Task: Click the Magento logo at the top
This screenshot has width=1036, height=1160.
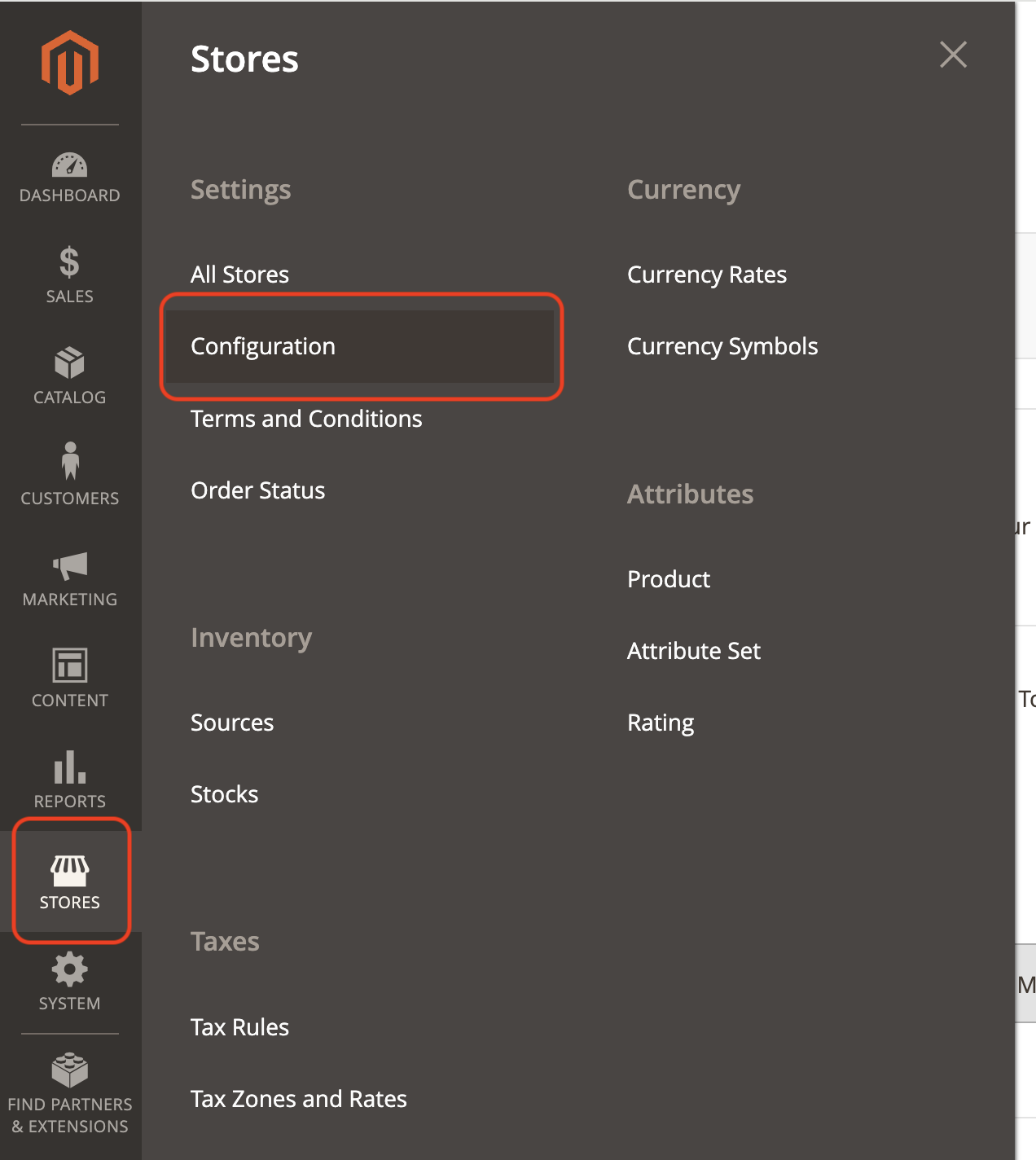Action: click(x=69, y=61)
